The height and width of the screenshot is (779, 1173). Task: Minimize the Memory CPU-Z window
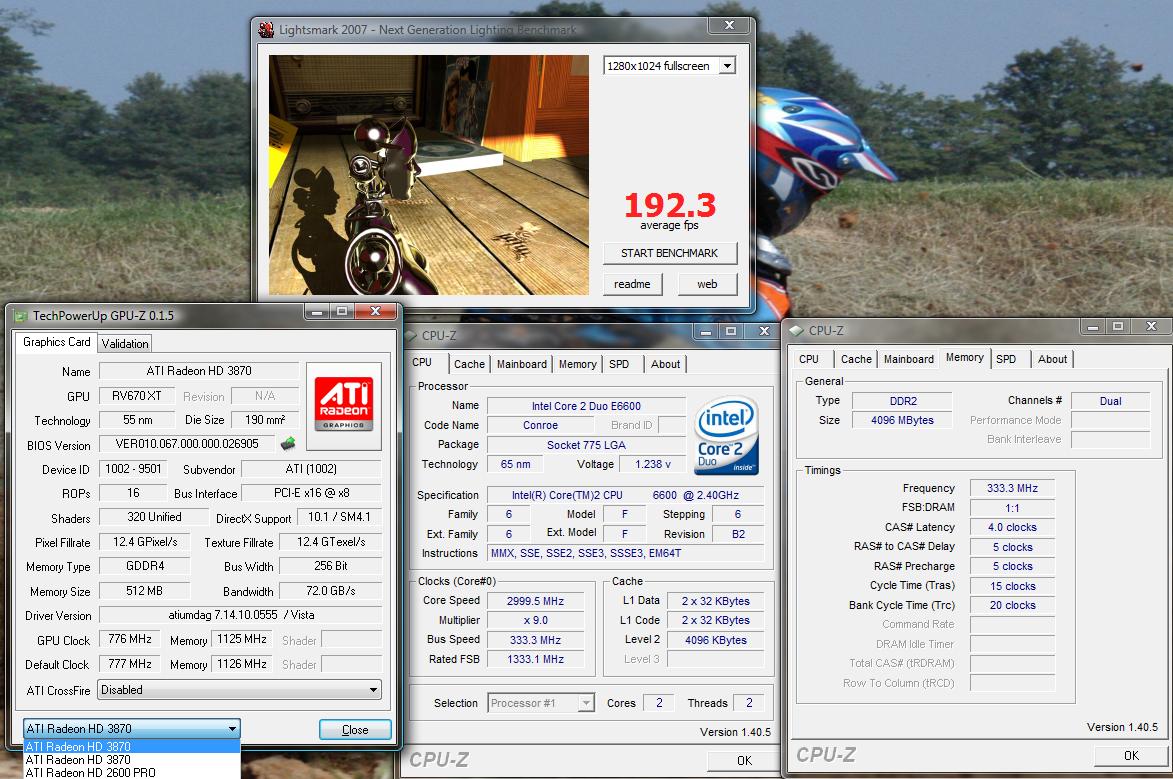(1093, 326)
